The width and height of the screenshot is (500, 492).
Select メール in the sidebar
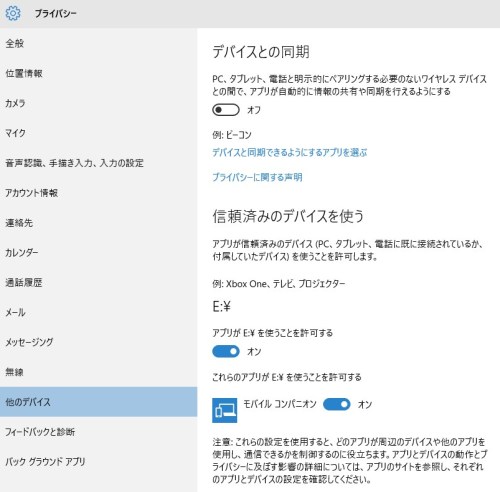click(98, 312)
